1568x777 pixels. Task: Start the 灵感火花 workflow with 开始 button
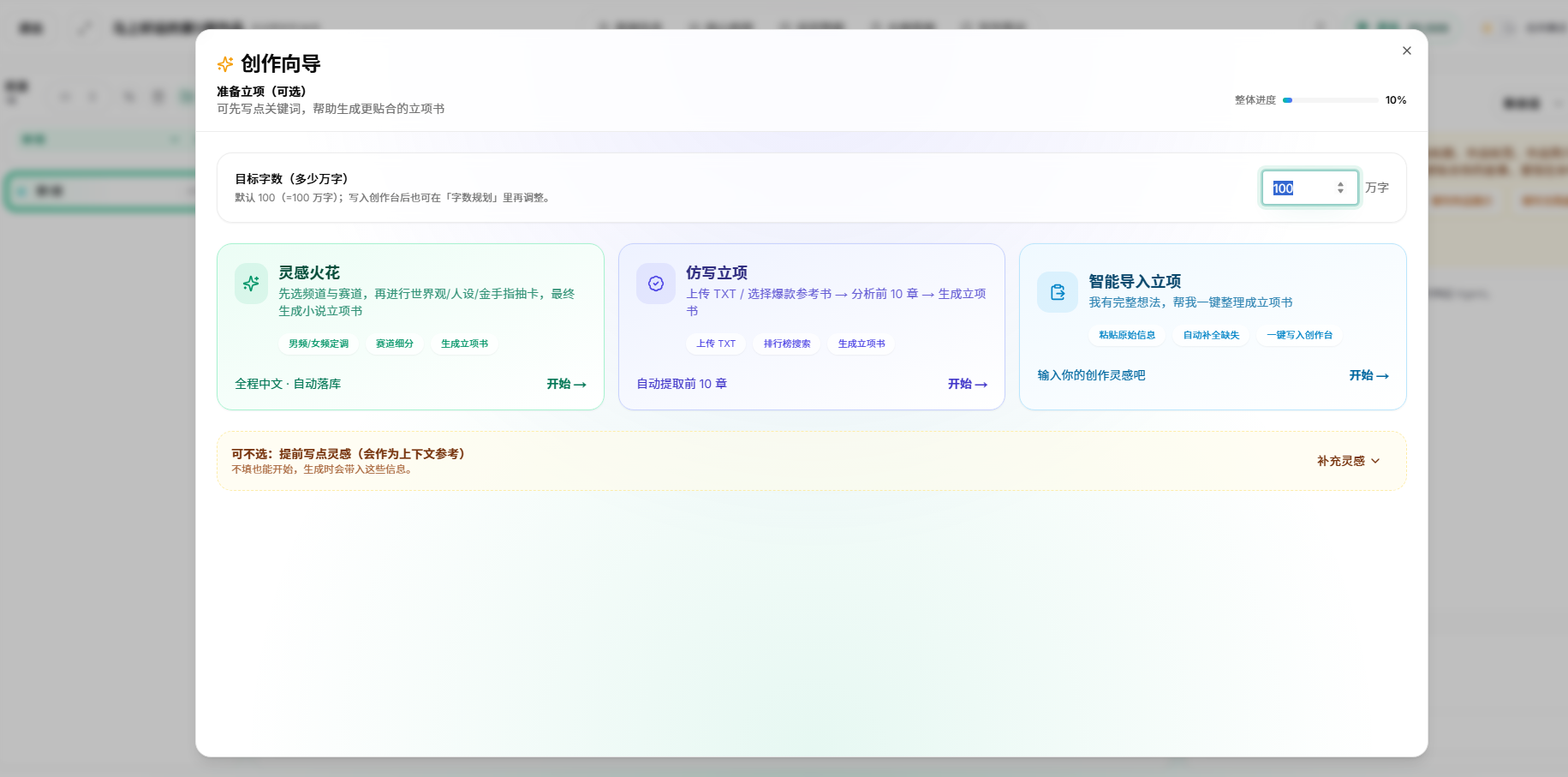[565, 384]
